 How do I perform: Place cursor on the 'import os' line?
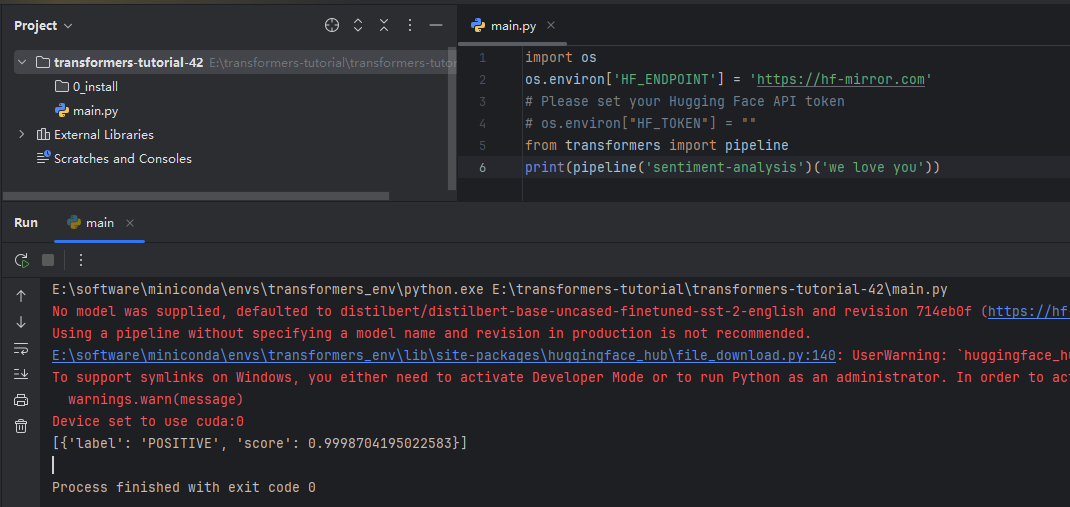(x=561, y=58)
